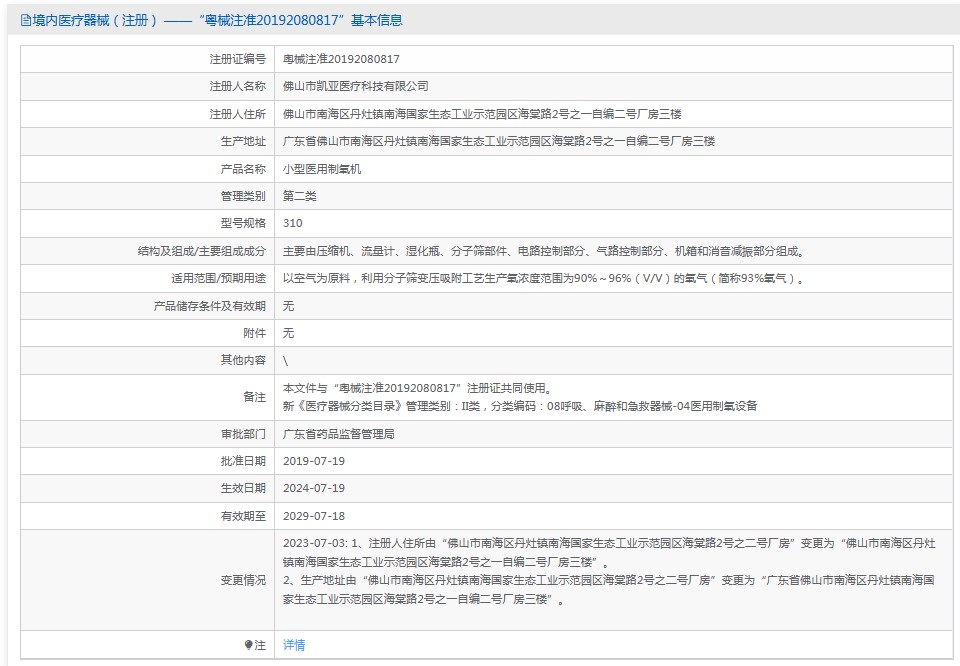The width and height of the screenshot is (960, 666).
Task: Click the 产品名称 label
Action: click(243, 169)
